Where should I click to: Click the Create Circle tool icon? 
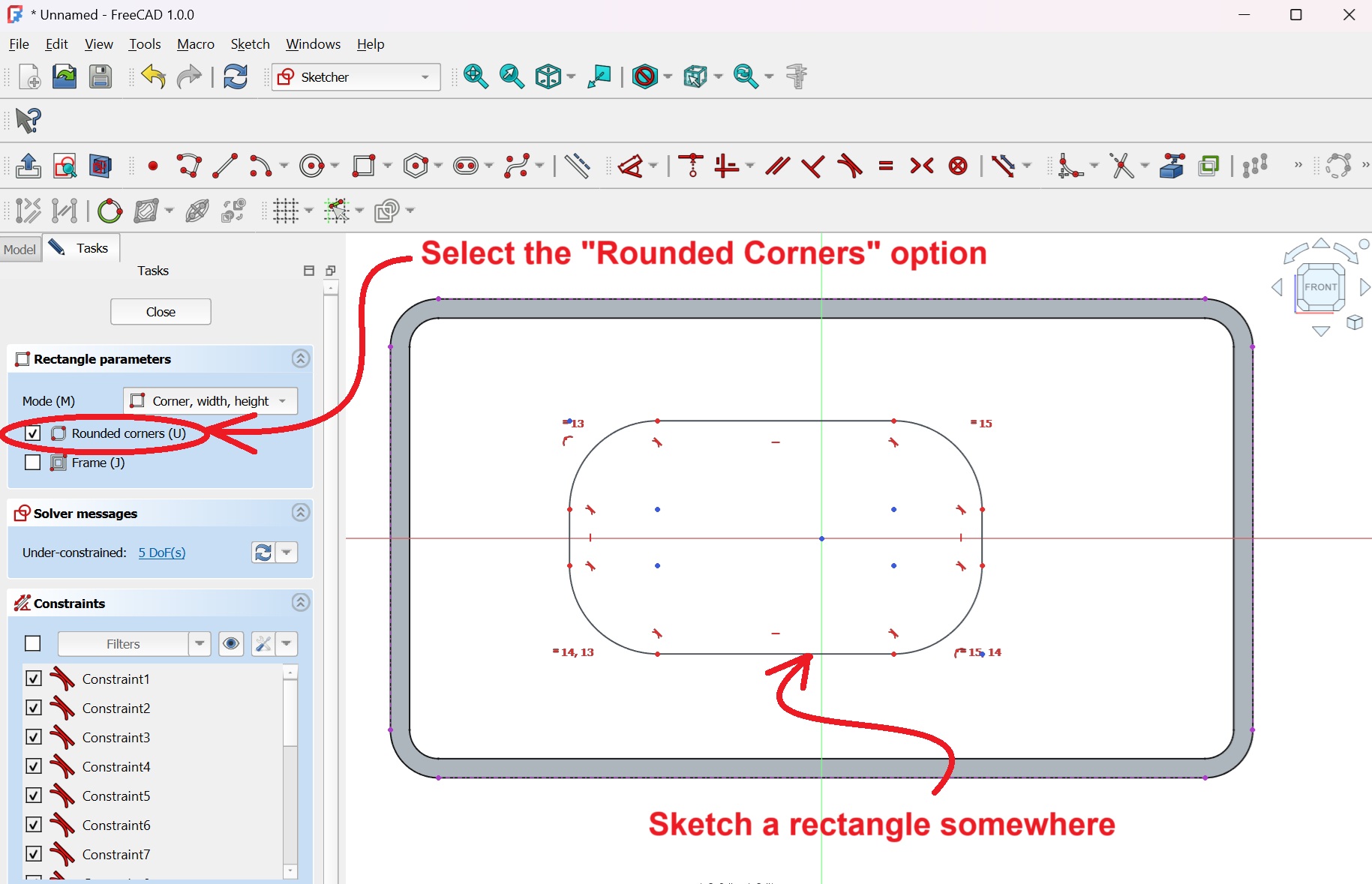pos(311,166)
